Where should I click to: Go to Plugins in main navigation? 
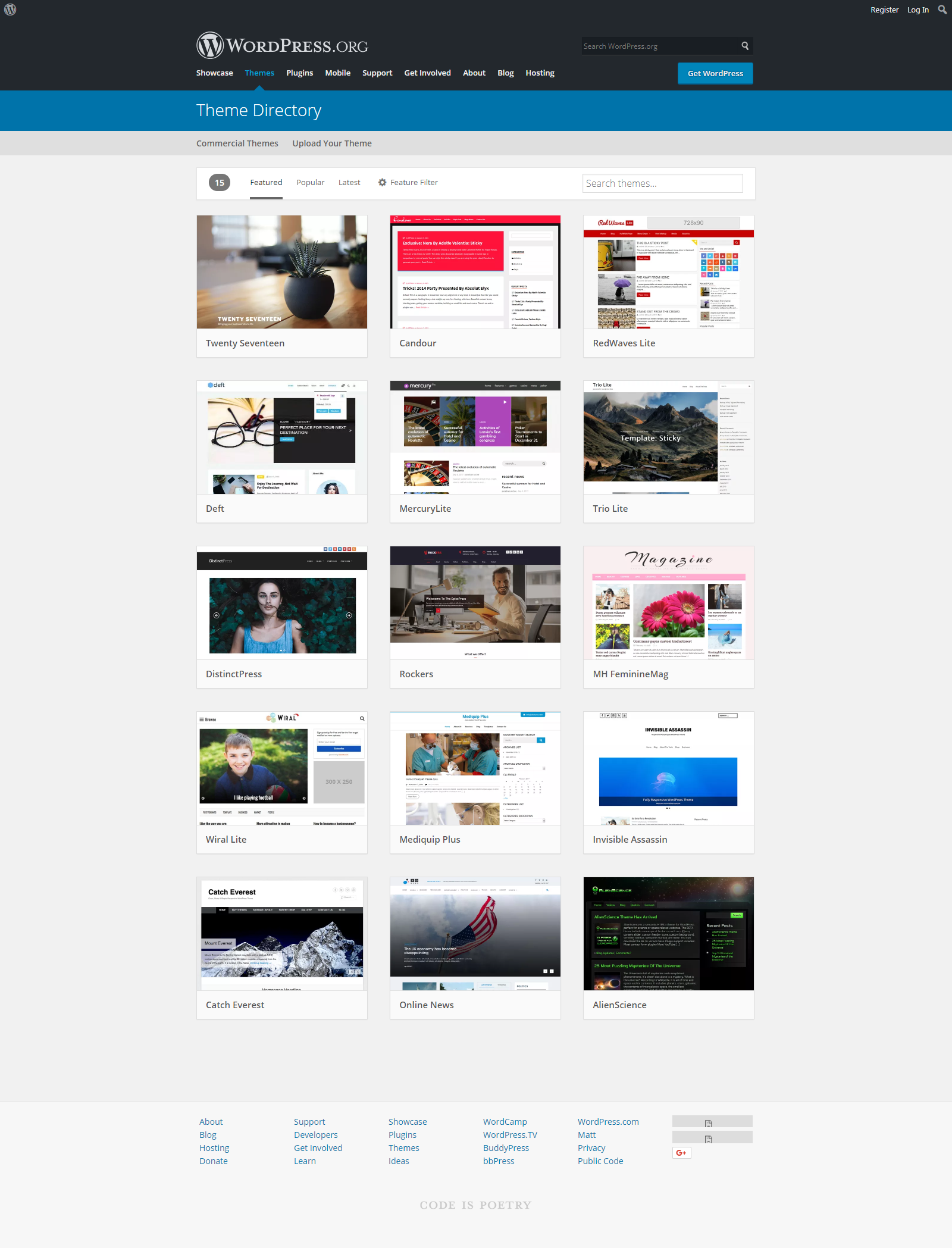tap(299, 73)
